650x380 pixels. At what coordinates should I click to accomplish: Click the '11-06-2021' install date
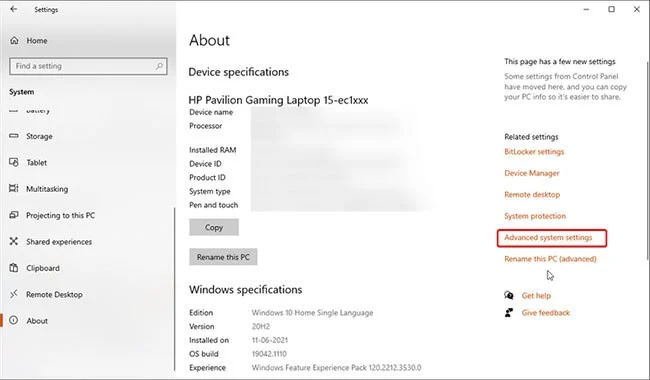[269, 340]
